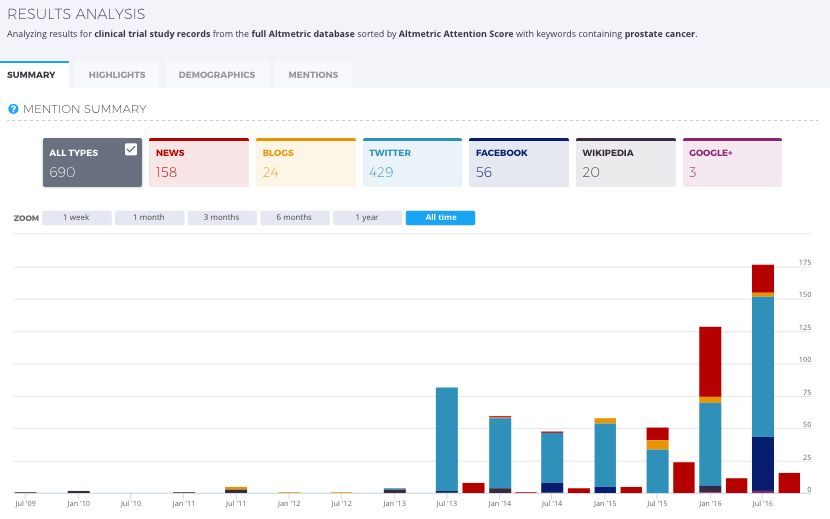The height and width of the screenshot is (519, 830).
Task: Set zoom to 1 week
Action: pos(77,218)
